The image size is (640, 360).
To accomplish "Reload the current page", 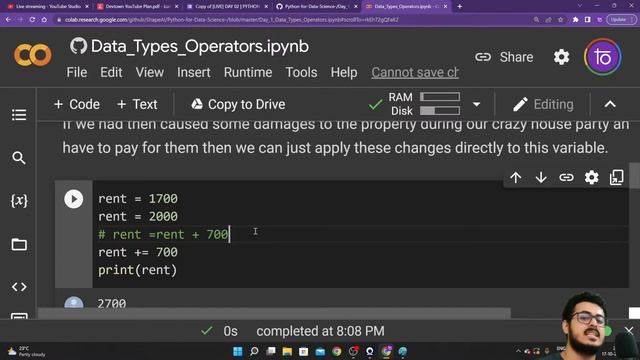I will tap(32, 20).
